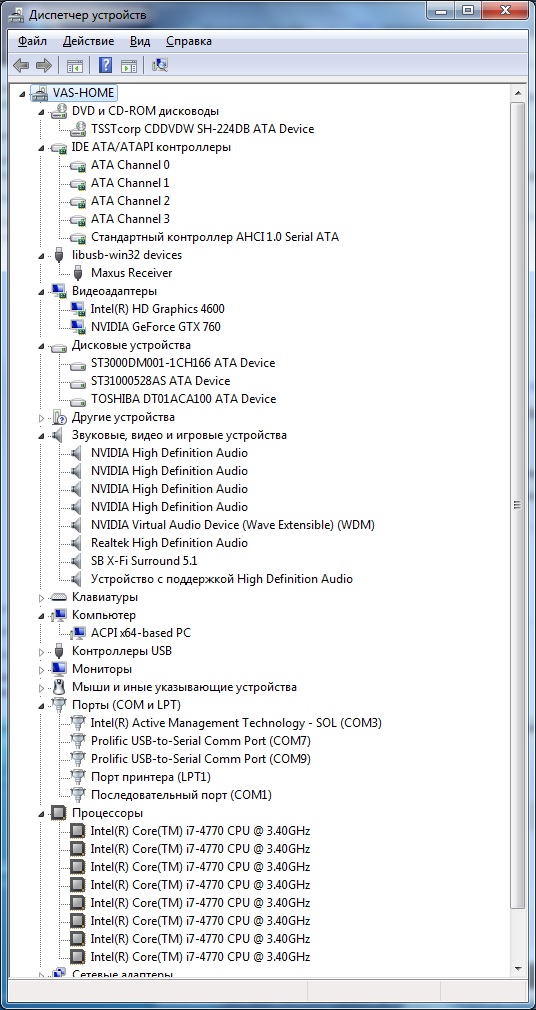Open the Действие menu
Viewport: 536px width, 1010px height.
[x=88, y=41]
